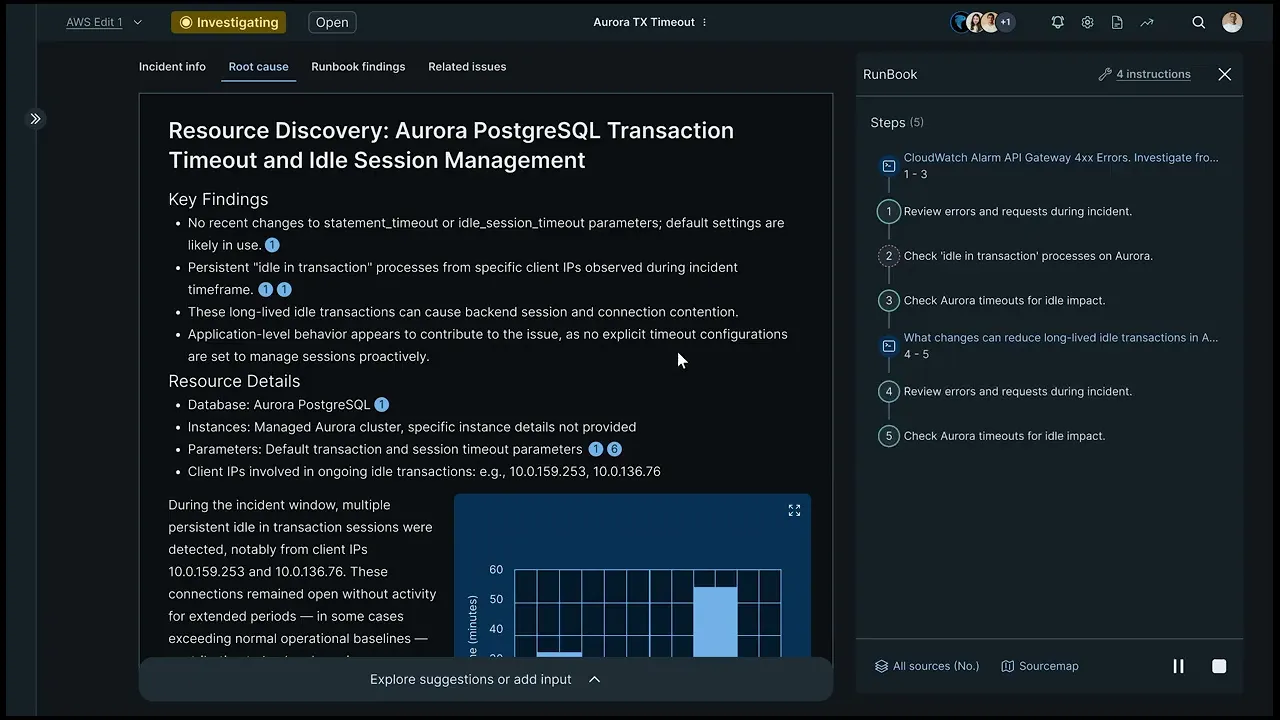This screenshot has height=720, width=1280.
Task: Open the settings gear icon
Action: [x=1087, y=22]
